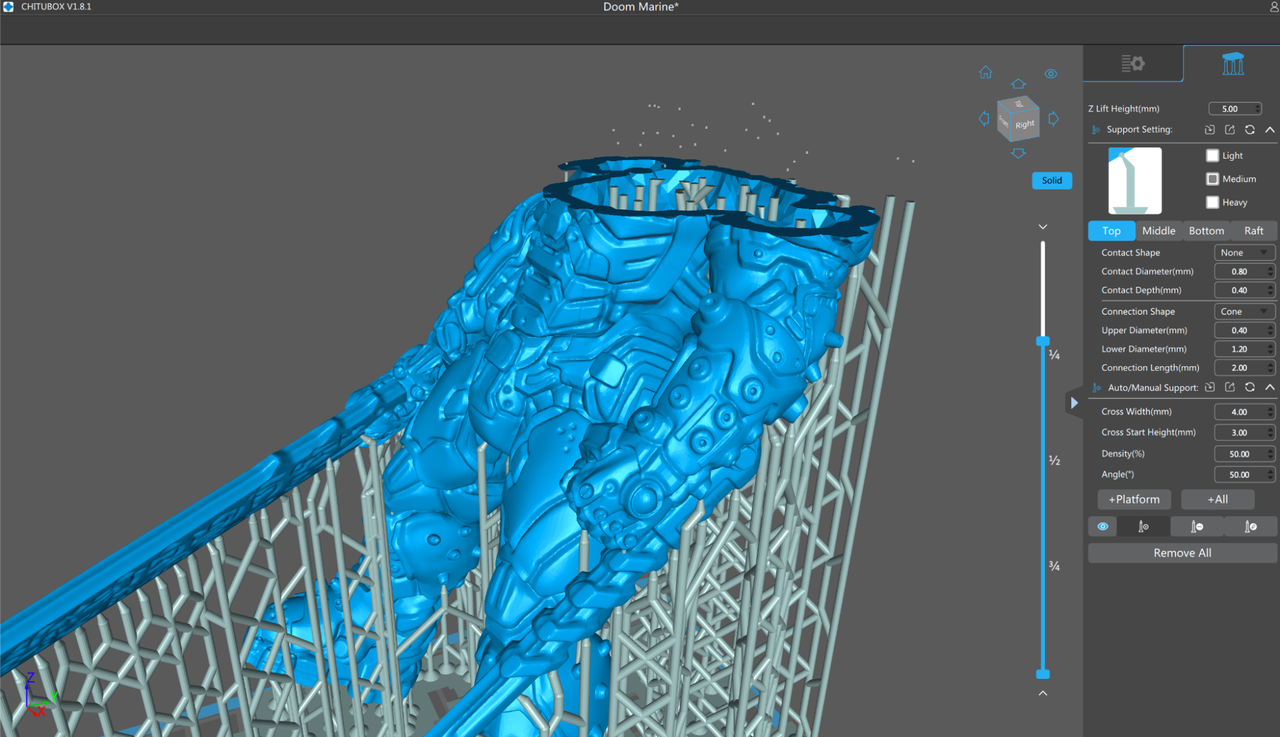Image resolution: width=1280 pixels, height=737 pixels.
Task: Click the Upper Diameter field
Action: pos(1244,330)
